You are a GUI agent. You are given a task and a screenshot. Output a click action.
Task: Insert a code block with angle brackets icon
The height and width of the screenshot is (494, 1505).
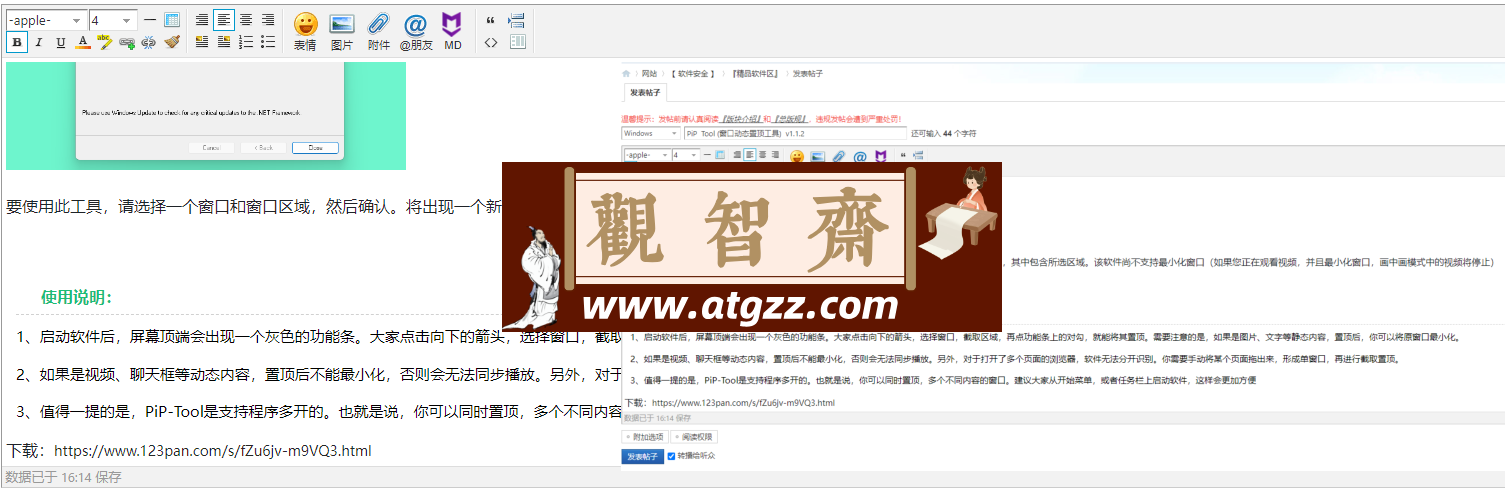[491, 42]
